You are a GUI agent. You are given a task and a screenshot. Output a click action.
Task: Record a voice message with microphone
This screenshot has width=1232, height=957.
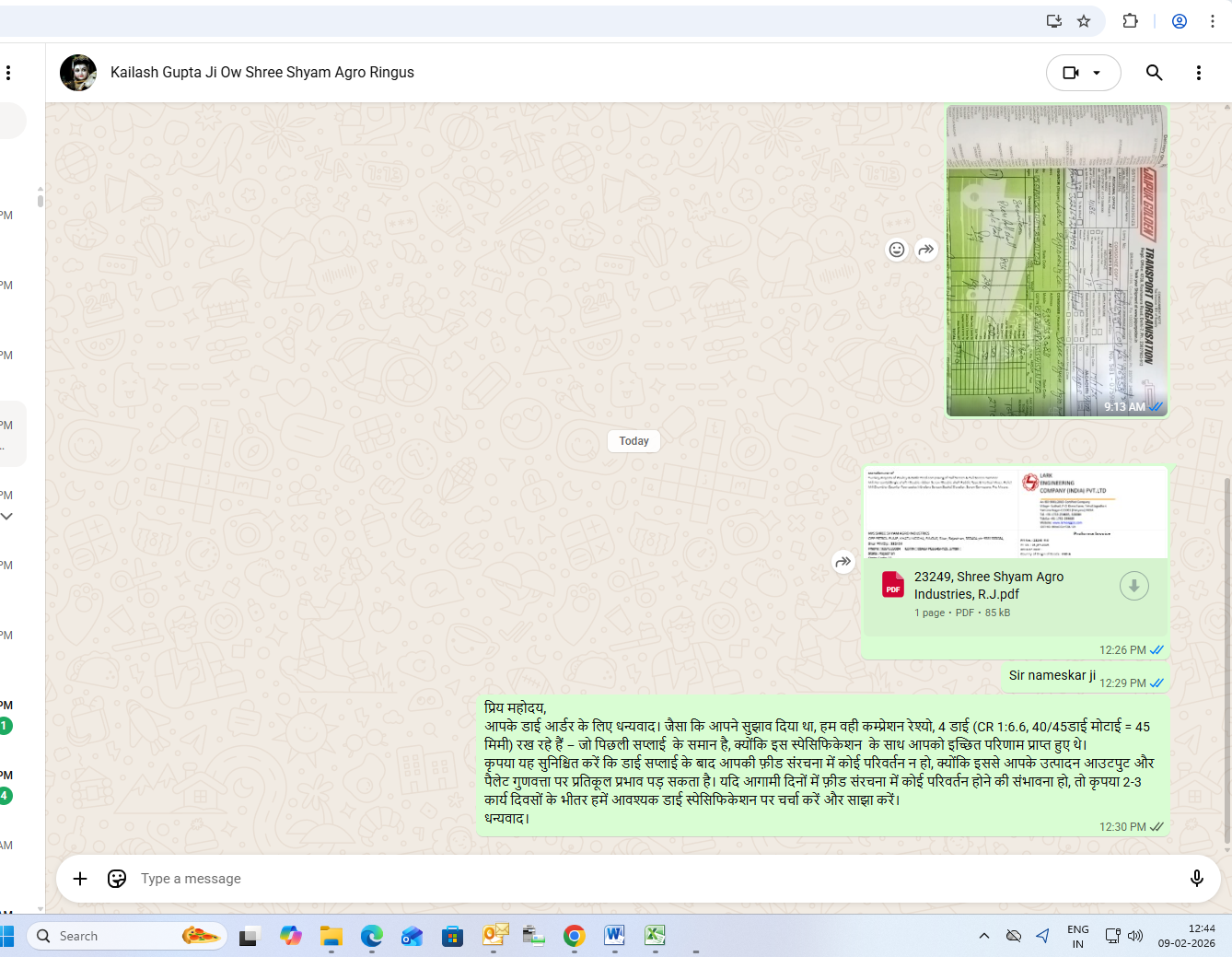1196,879
